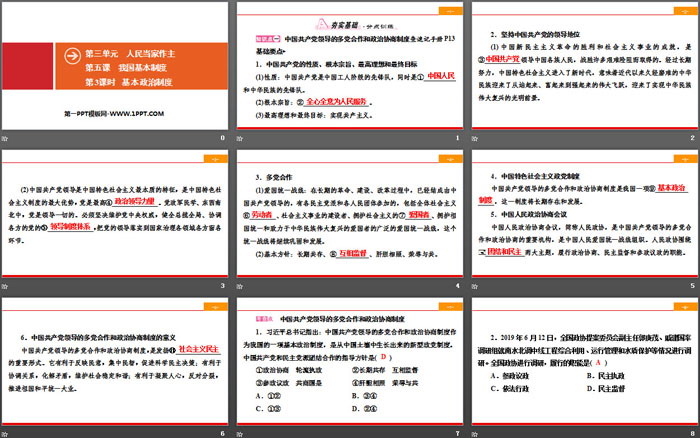
Task: Select slide 6 thumbnail with 社会主义民主 answer
Action: [x=115, y=362]
